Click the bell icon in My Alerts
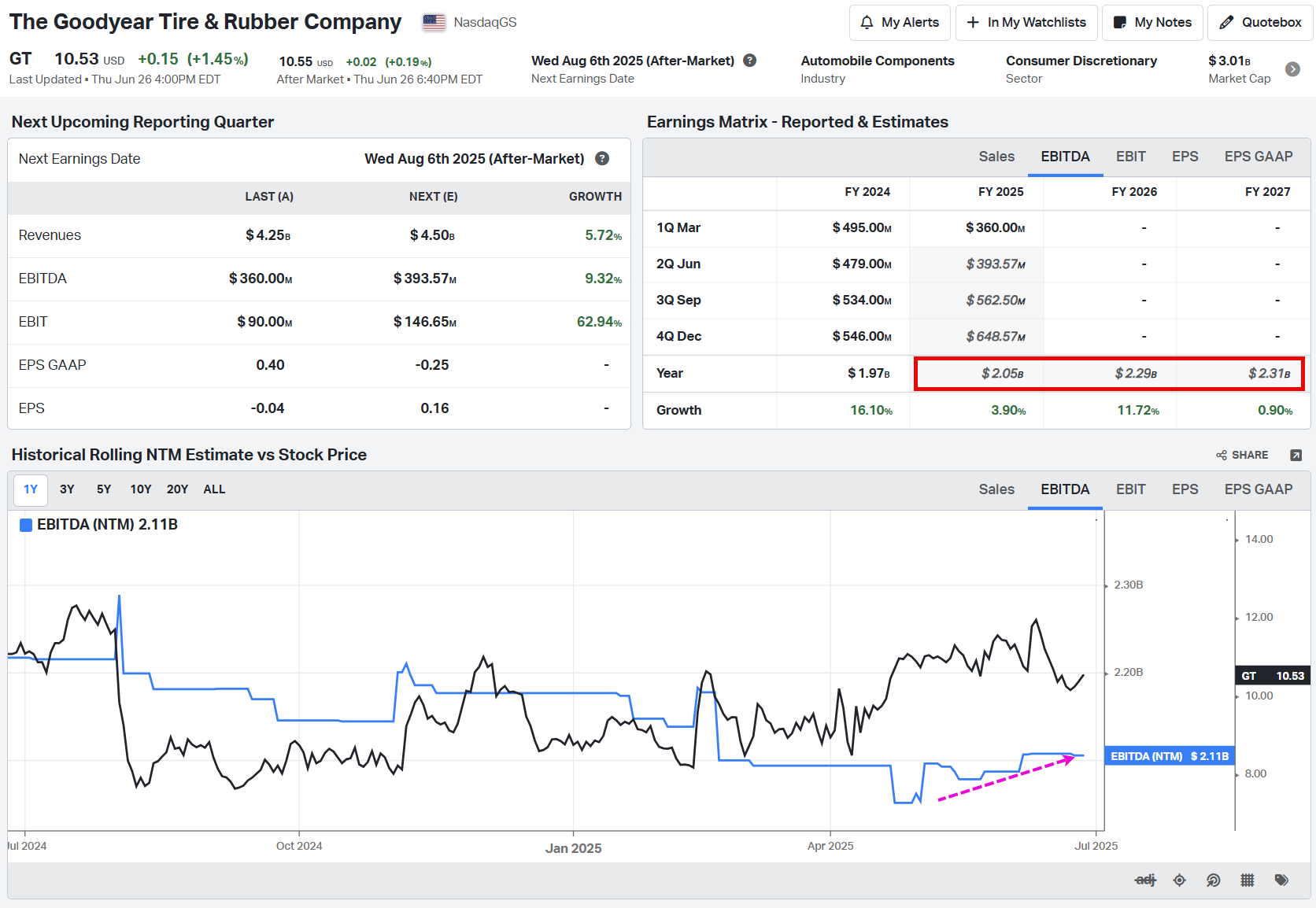The height and width of the screenshot is (908, 1316). click(867, 23)
